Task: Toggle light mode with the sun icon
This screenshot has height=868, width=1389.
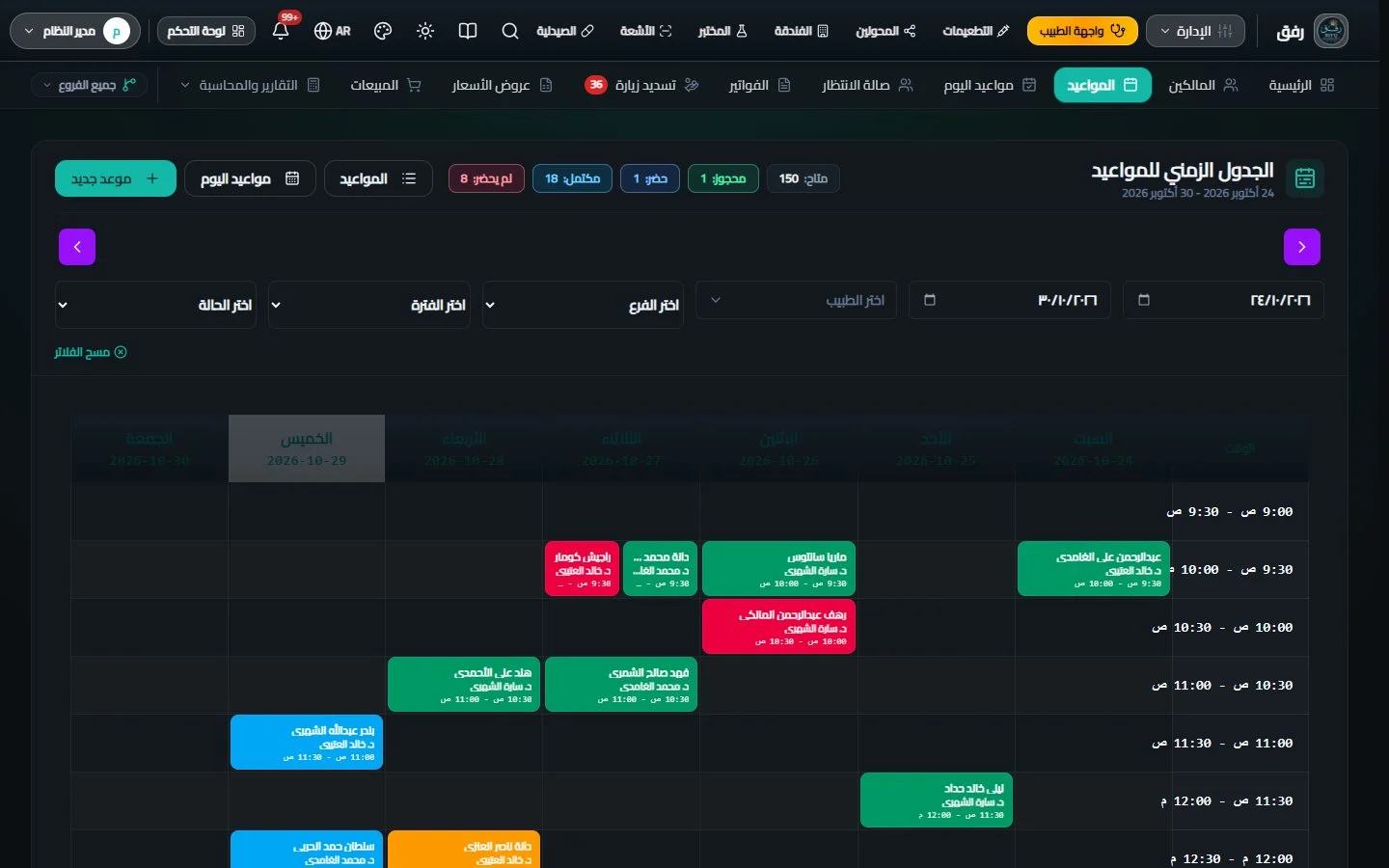Action: tap(425, 31)
